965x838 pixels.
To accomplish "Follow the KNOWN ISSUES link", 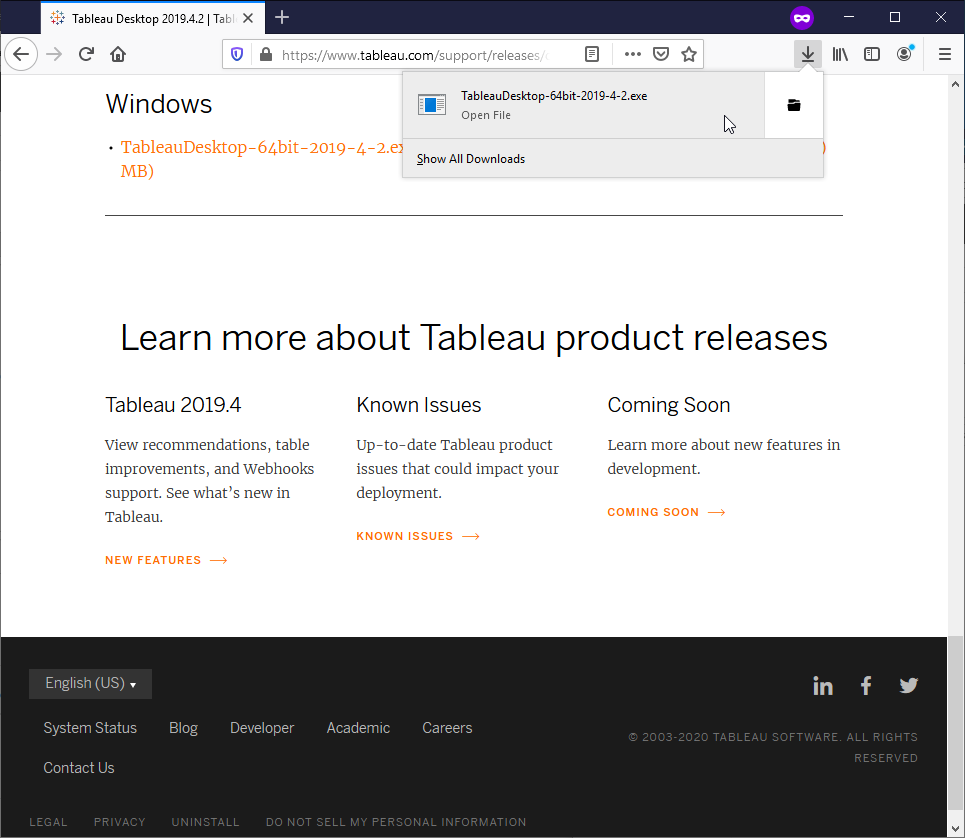I will click(x=418, y=537).
